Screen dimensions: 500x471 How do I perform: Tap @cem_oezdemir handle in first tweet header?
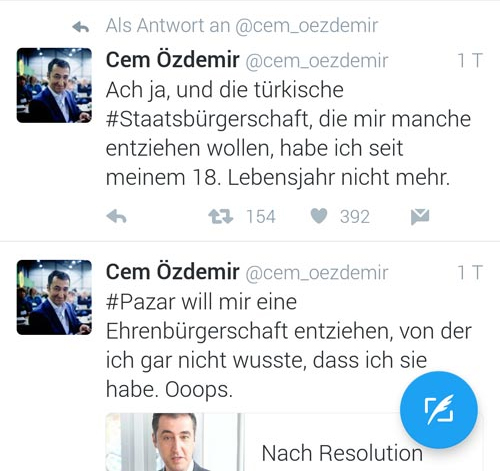pos(317,61)
